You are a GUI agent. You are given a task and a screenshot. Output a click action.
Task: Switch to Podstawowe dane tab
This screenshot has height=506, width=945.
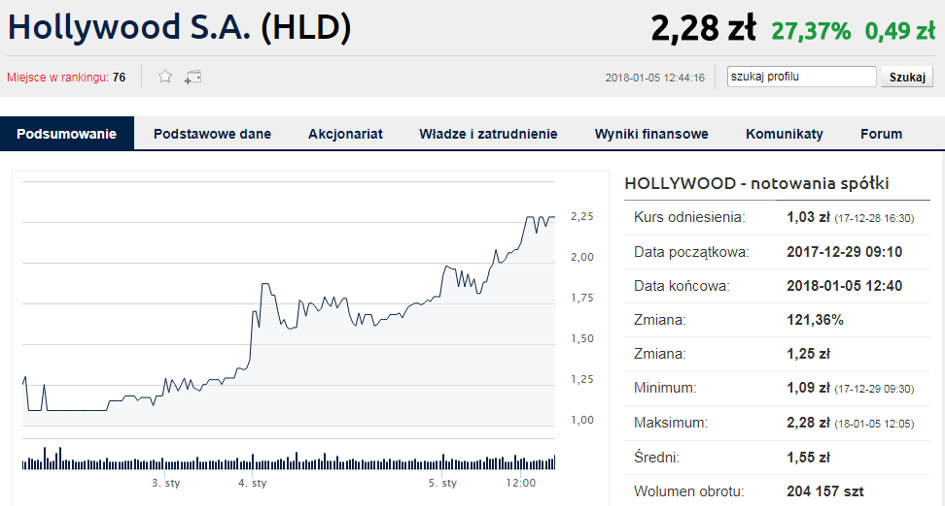click(x=212, y=134)
